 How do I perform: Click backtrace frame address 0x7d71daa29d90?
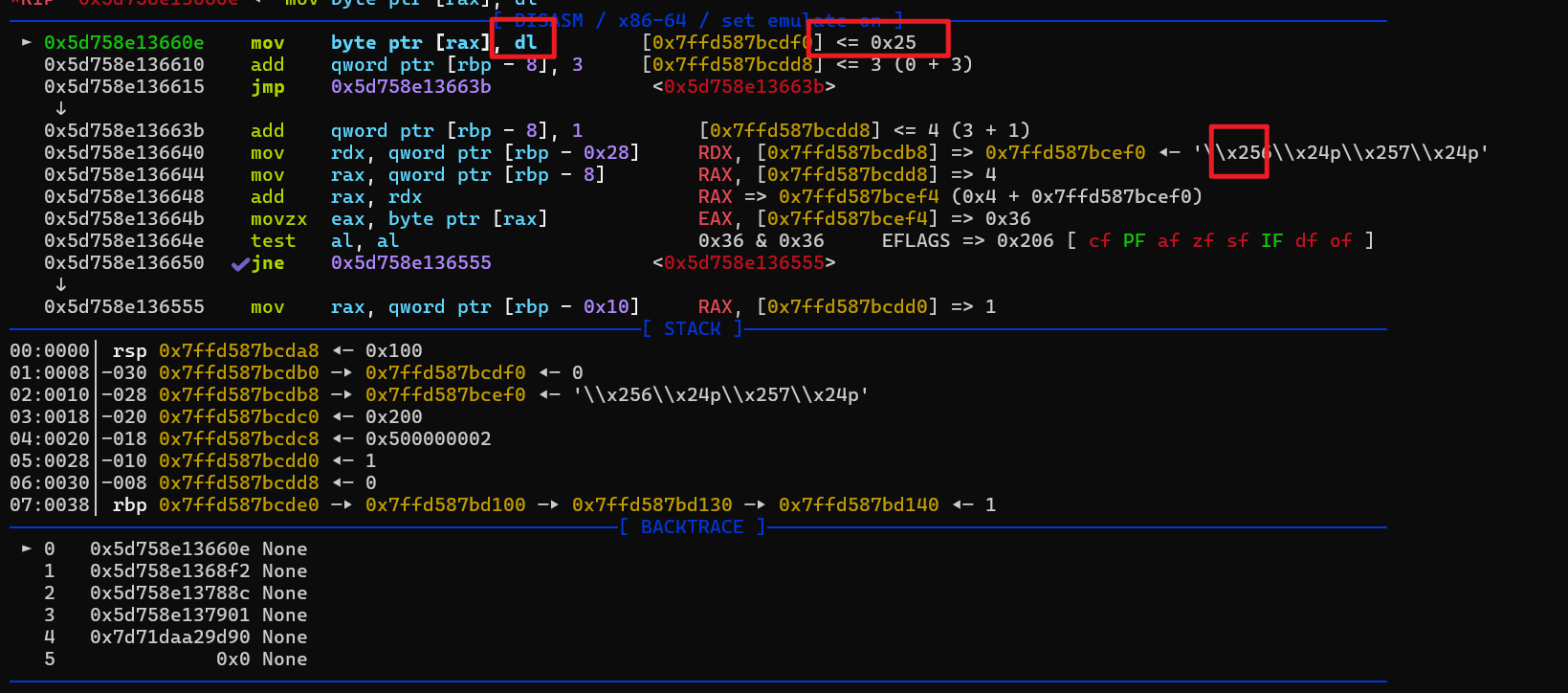click(x=169, y=637)
